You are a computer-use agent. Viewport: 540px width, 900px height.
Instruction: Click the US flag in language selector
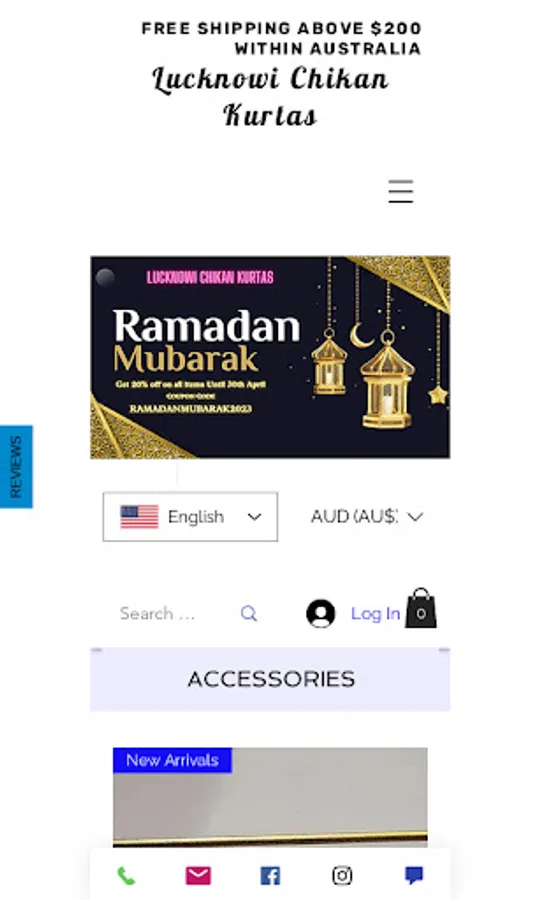139,517
